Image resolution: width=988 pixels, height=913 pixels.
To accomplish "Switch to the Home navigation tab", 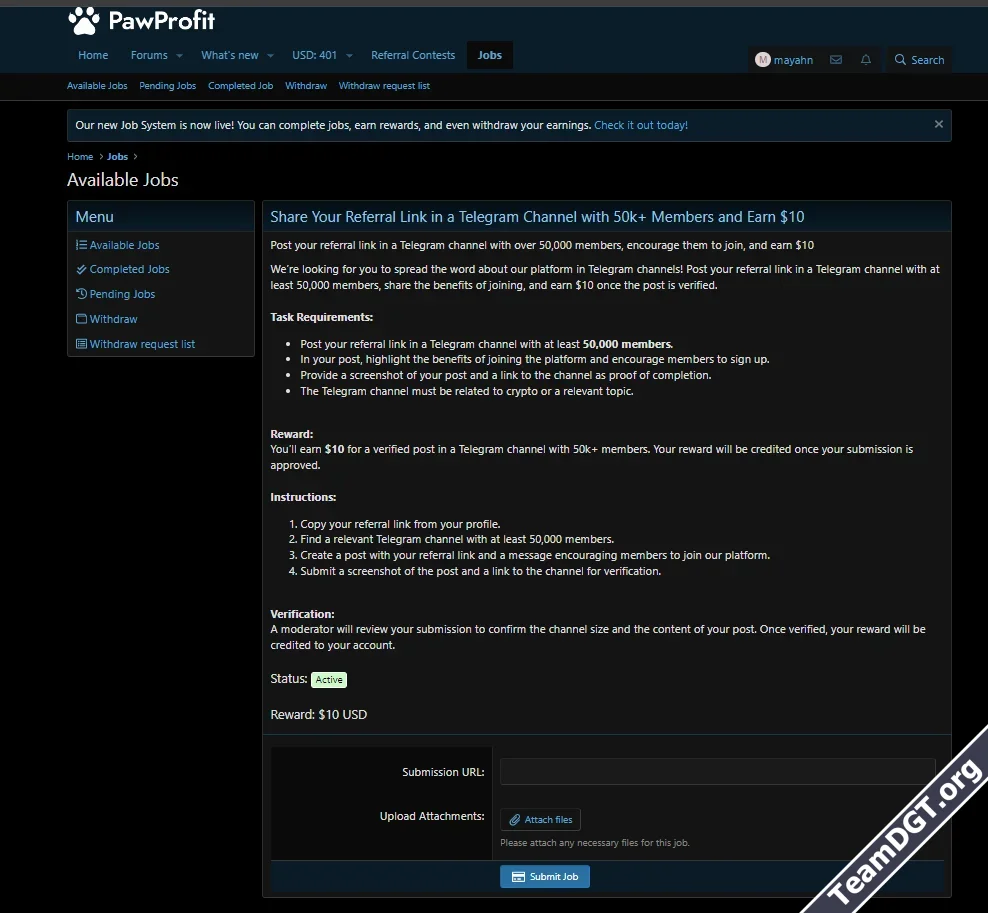I will [x=93, y=55].
